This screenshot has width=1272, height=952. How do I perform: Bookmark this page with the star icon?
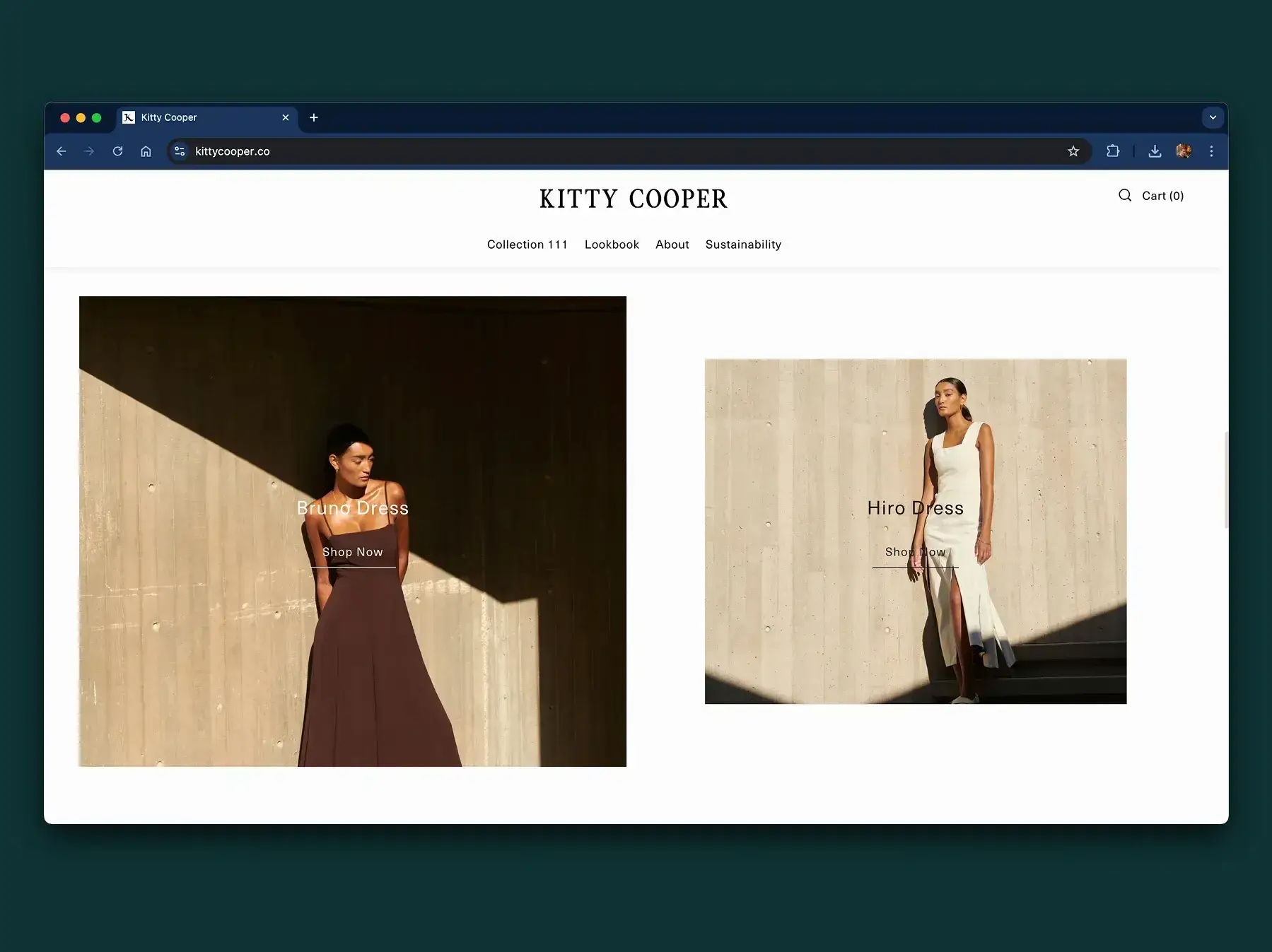click(x=1073, y=151)
